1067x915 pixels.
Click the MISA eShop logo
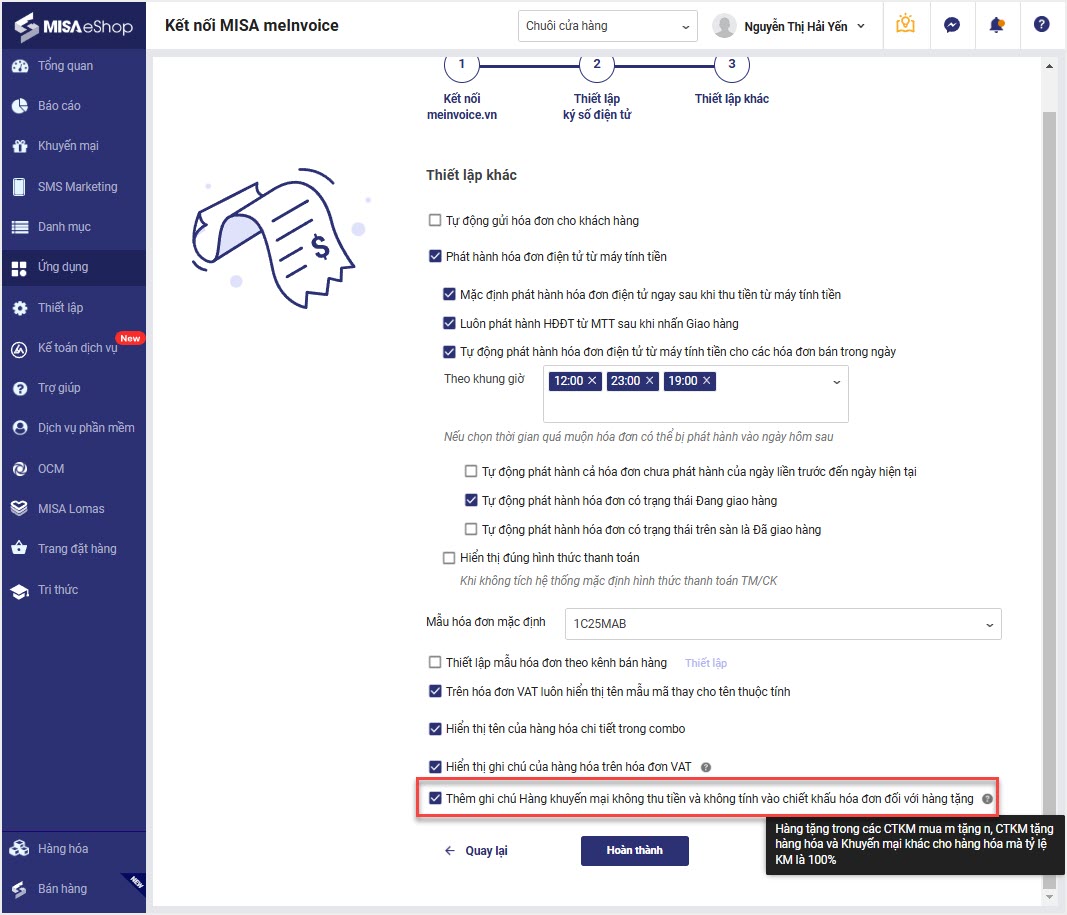tap(73, 27)
